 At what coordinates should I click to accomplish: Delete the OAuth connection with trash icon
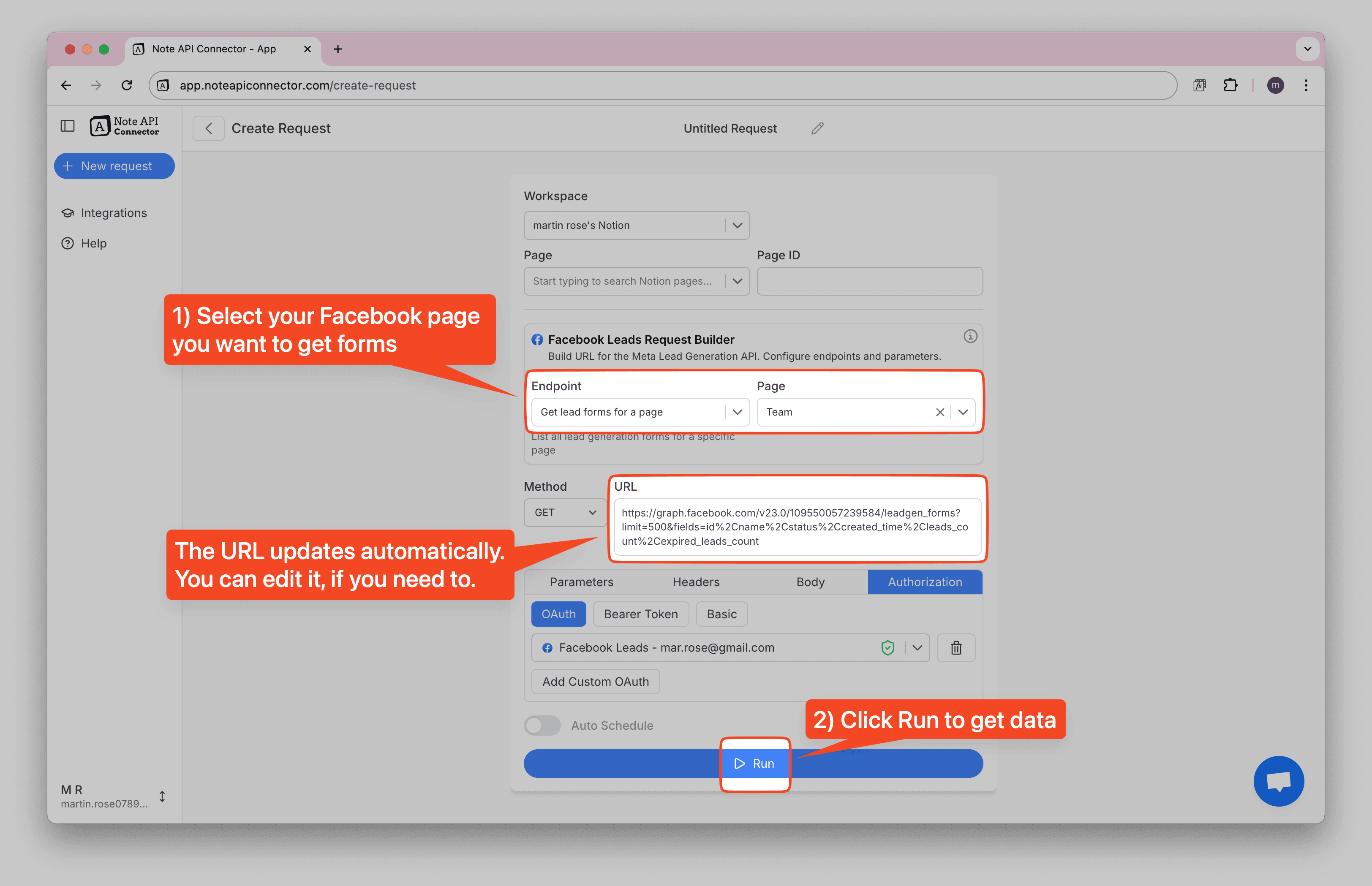(956, 648)
